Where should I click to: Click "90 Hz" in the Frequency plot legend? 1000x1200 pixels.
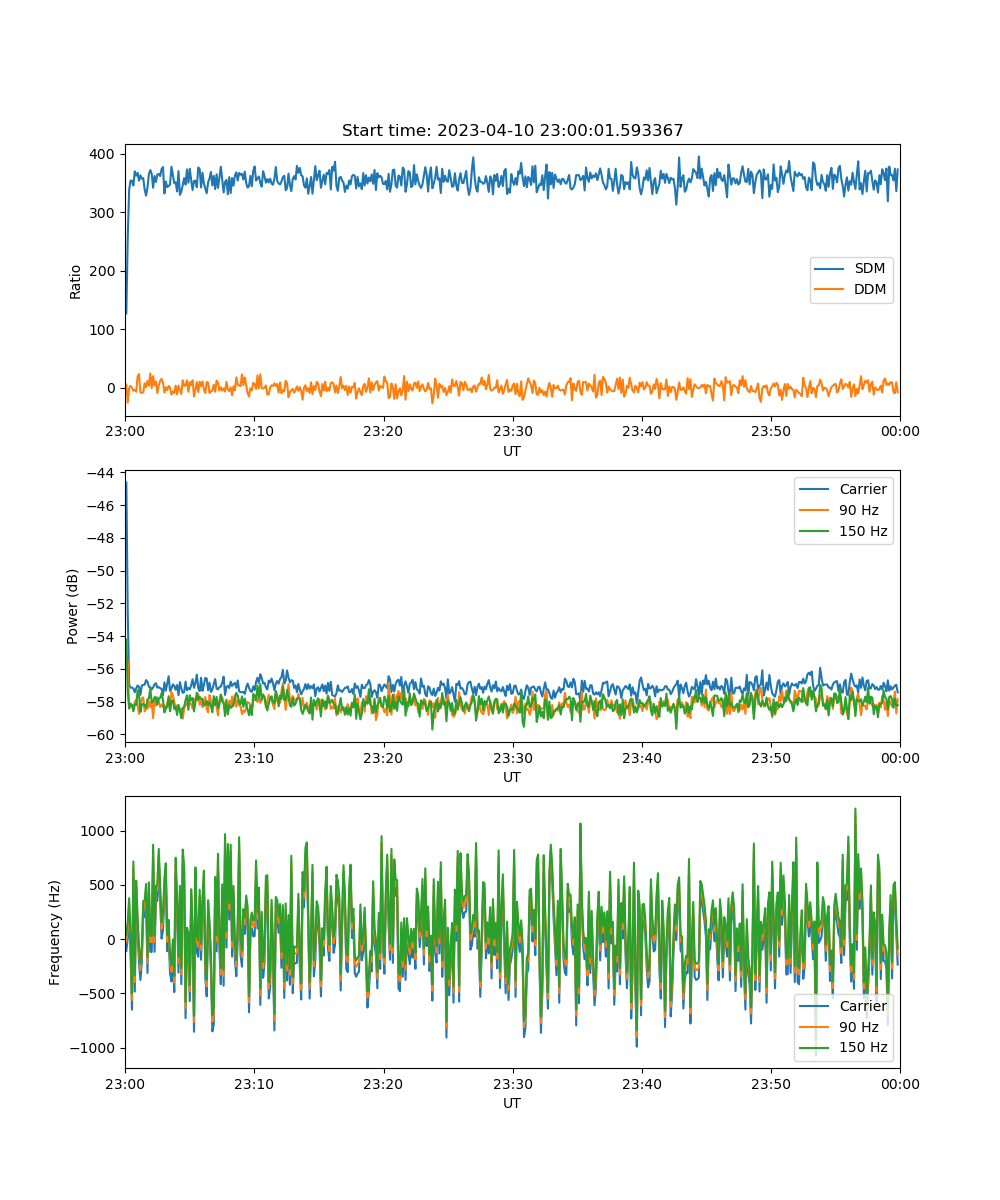tap(859, 1027)
